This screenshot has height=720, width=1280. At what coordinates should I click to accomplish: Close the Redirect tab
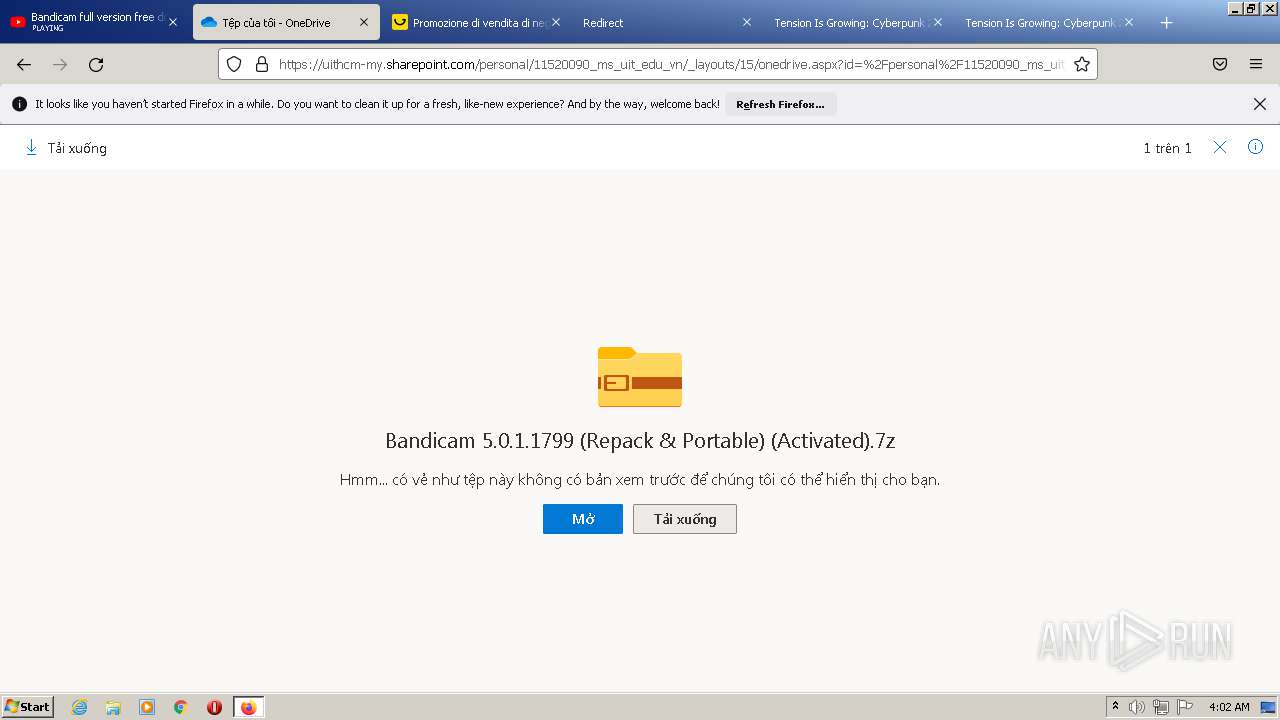click(x=746, y=22)
